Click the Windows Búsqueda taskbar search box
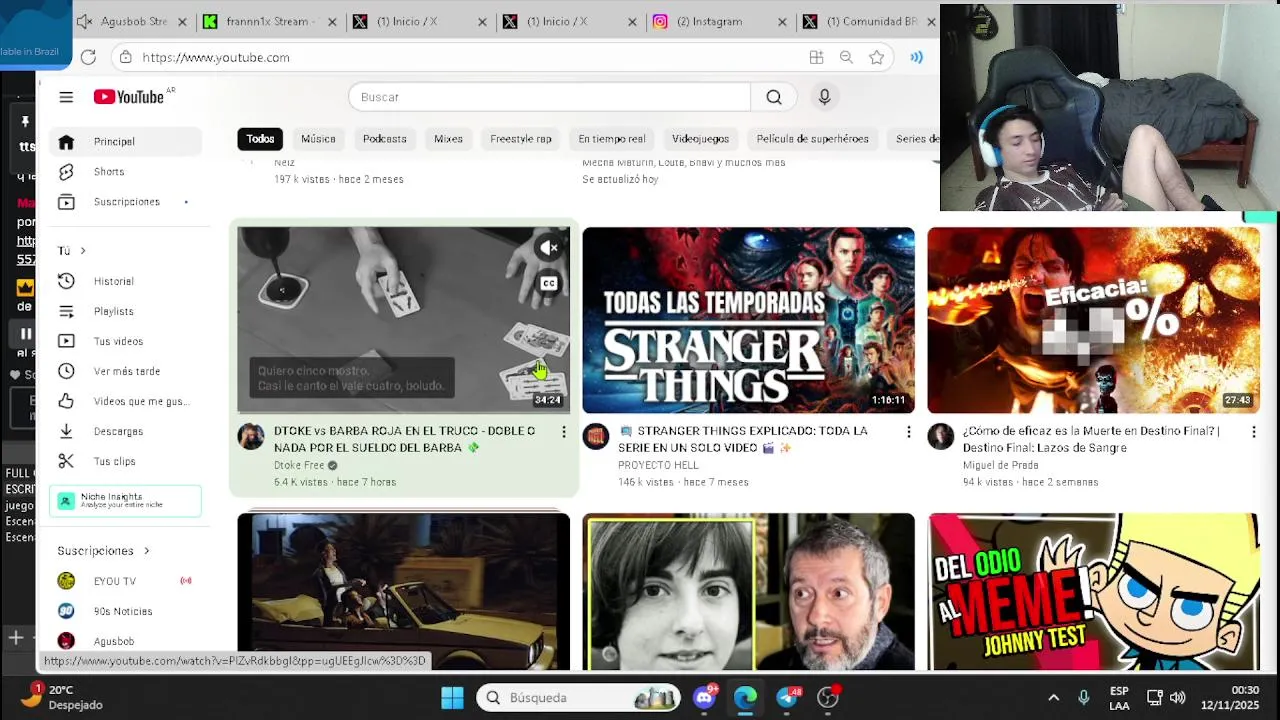This screenshot has height=720, width=1280. click(578, 697)
